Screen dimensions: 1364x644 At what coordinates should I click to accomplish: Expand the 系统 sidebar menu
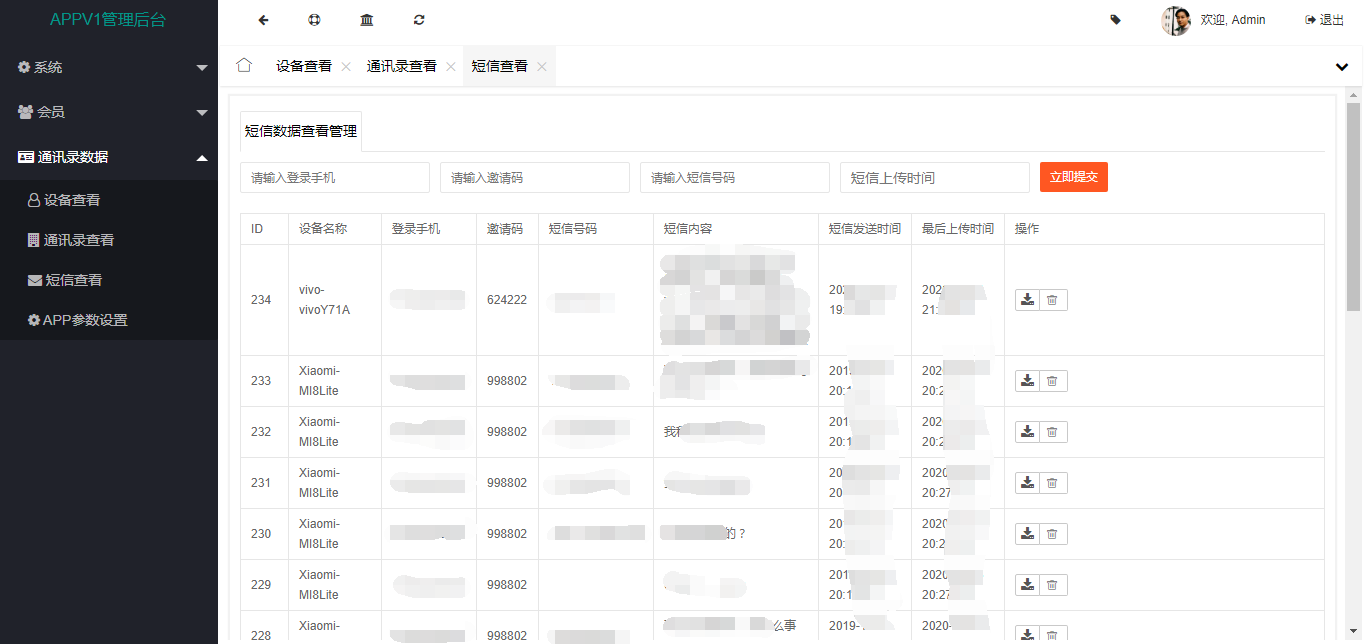(x=109, y=67)
